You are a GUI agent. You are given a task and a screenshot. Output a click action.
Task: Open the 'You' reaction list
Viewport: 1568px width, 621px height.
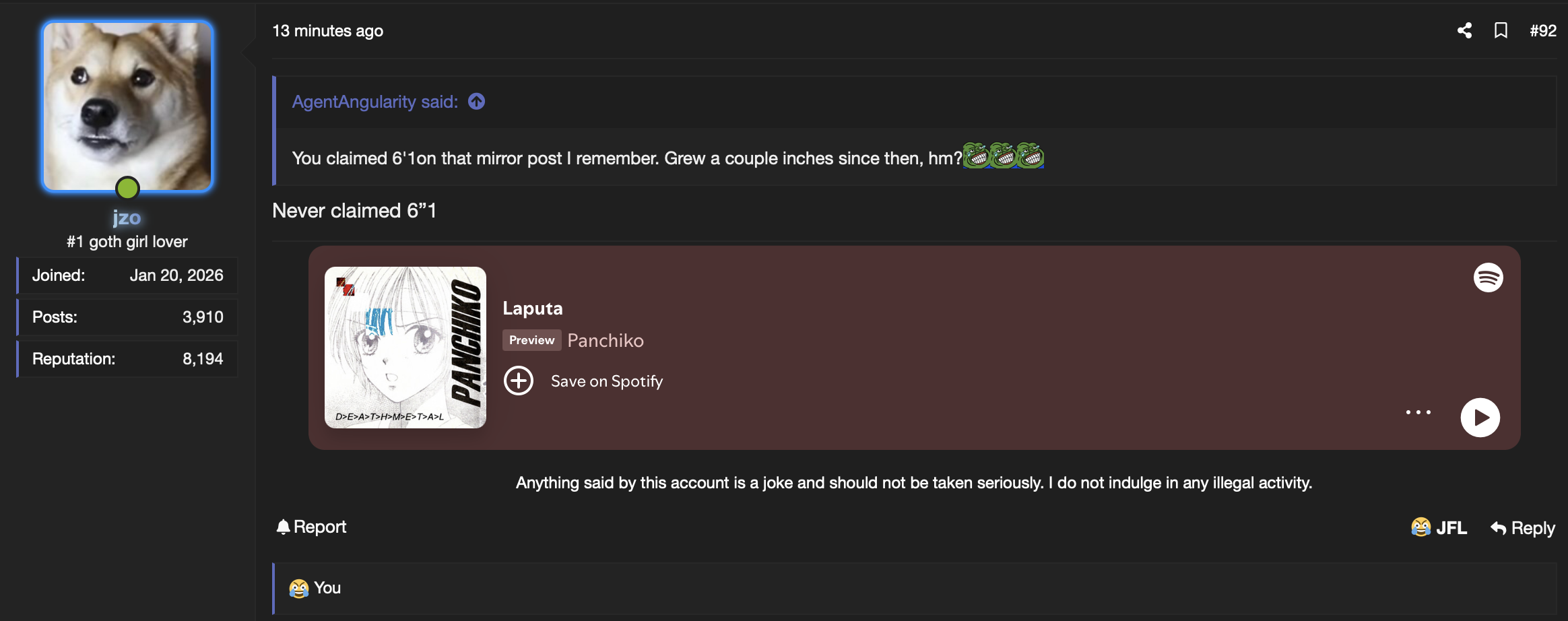327,588
